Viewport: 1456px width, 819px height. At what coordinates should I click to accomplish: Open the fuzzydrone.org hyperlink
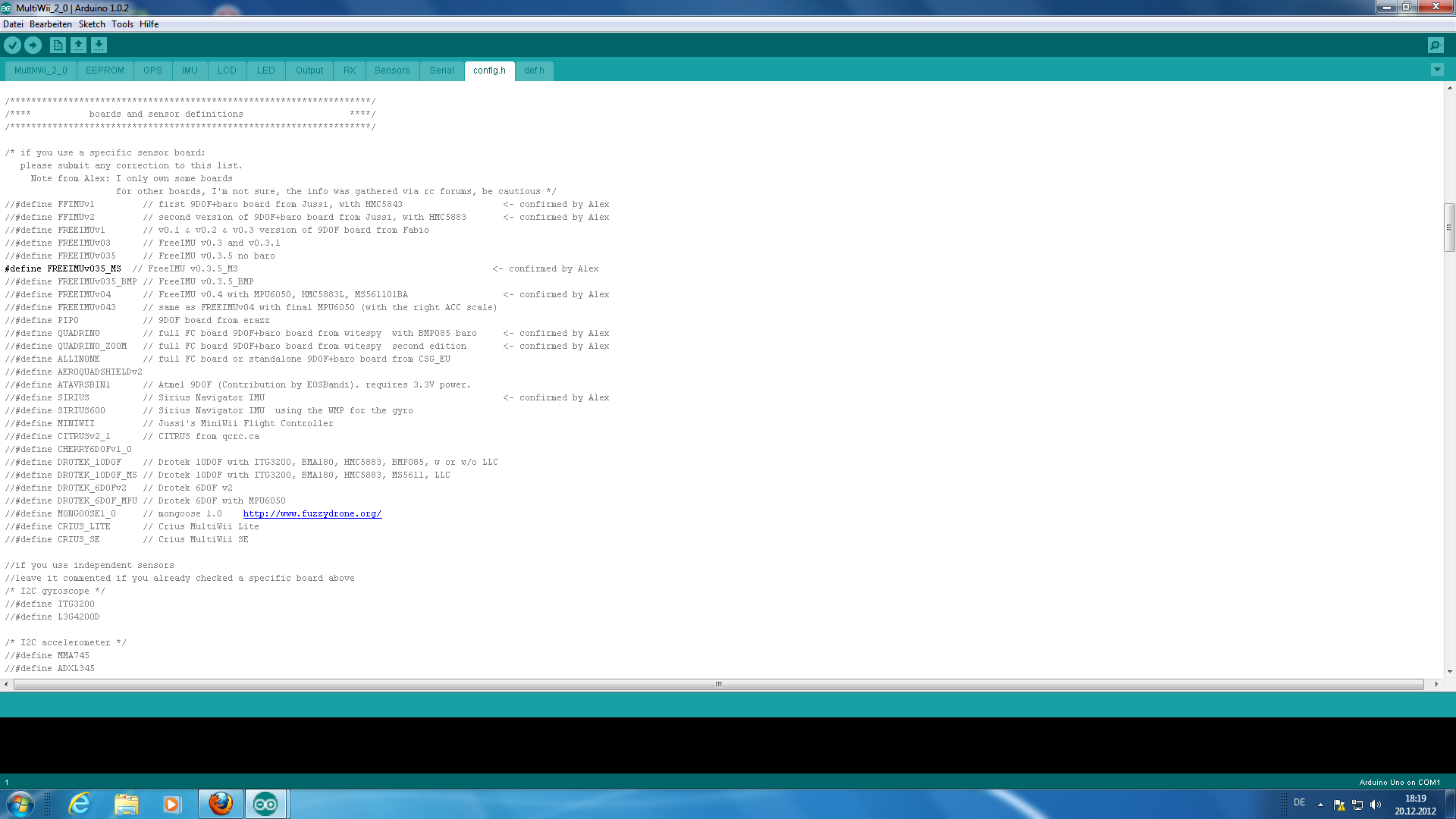coord(312,514)
